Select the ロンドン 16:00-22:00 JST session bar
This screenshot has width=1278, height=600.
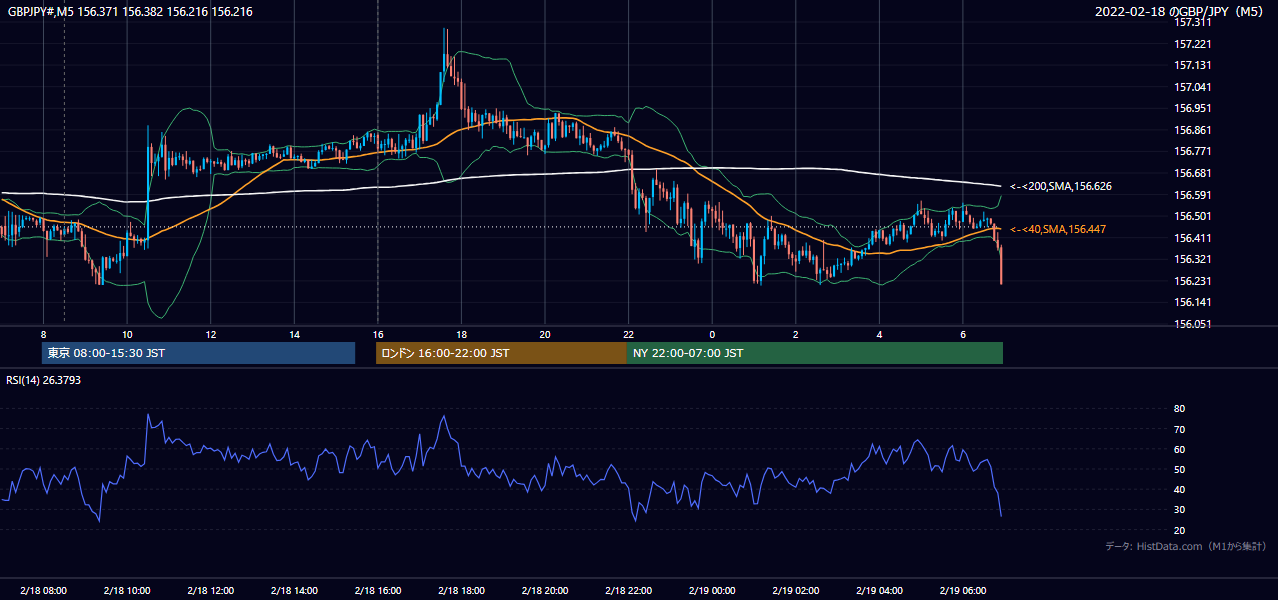pyautogui.click(x=501, y=353)
